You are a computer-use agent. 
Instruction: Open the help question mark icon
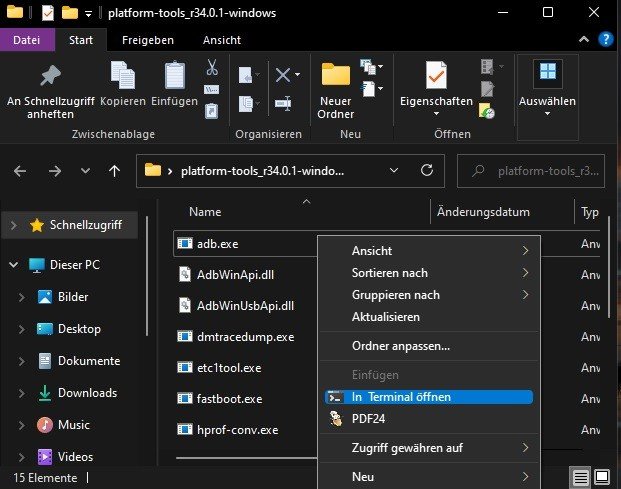coord(605,40)
